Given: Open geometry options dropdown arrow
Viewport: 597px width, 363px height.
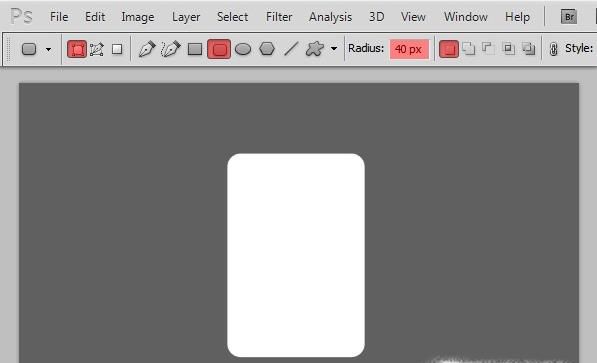Looking at the screenshot, I should (x=334, y=49).
